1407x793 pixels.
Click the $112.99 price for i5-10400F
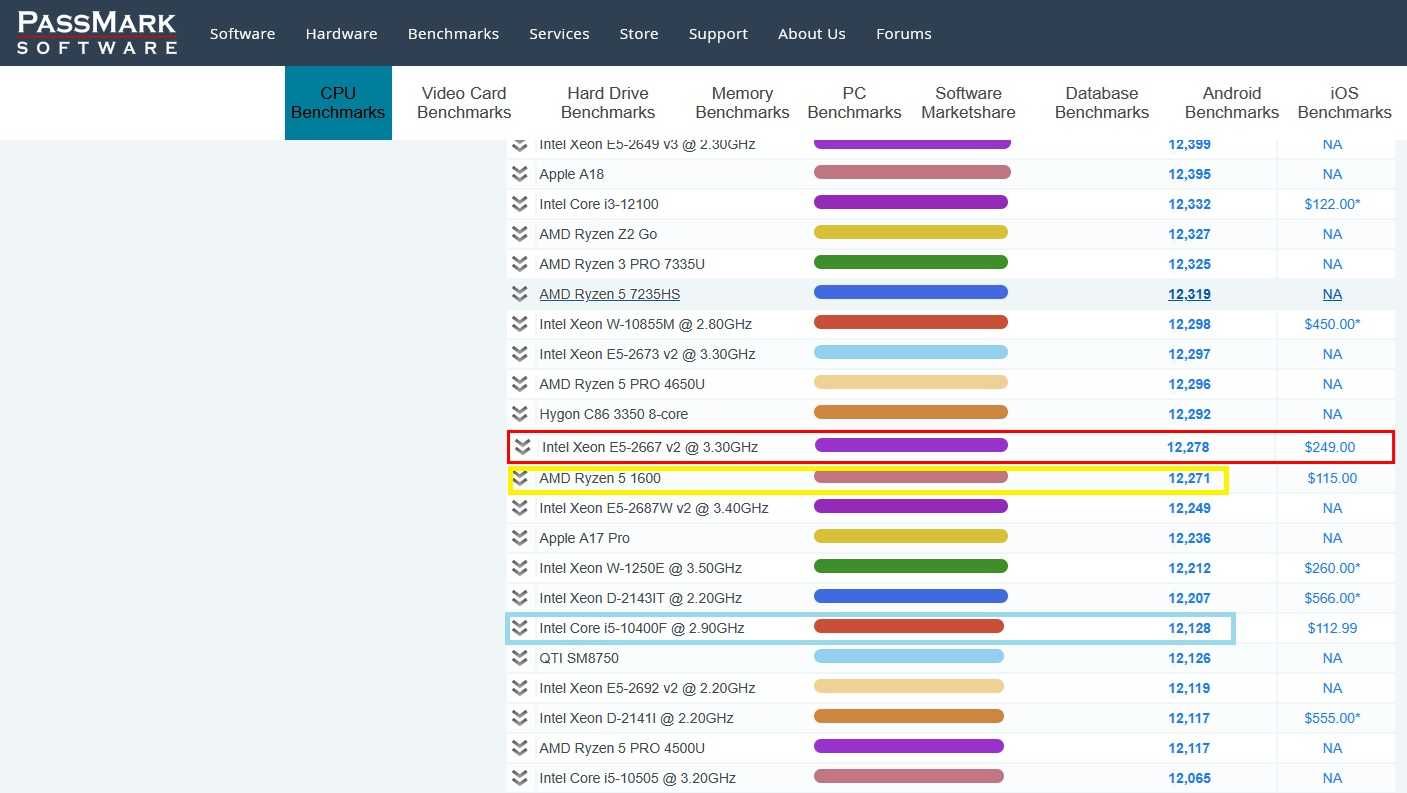[x=1332, y=628]
